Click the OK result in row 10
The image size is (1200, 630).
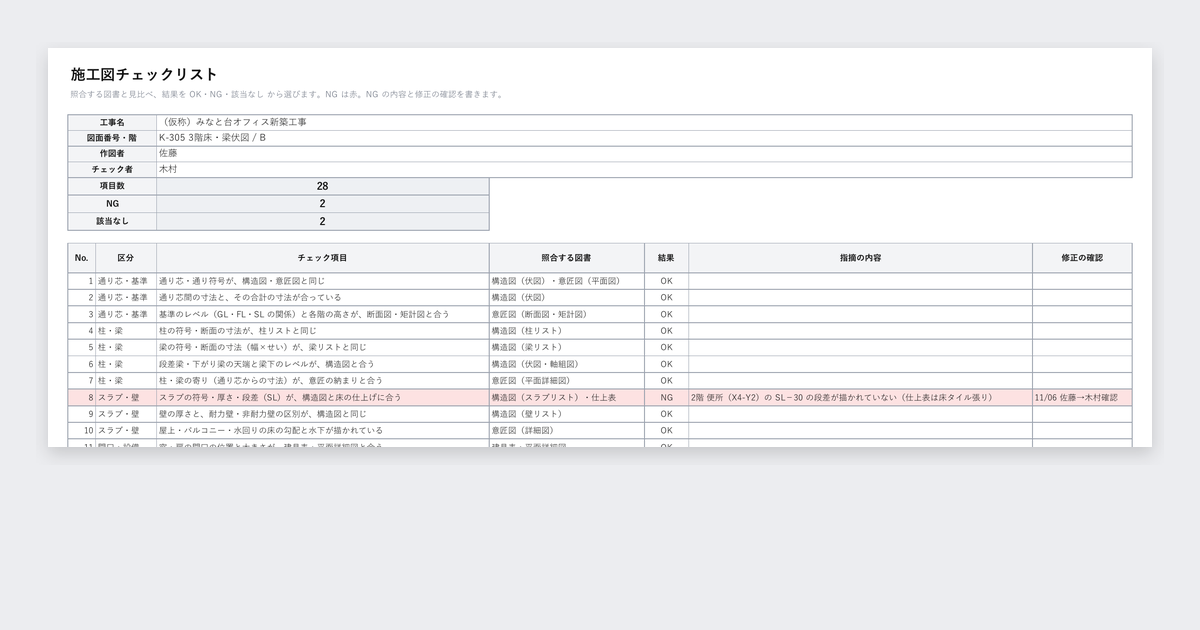coord(667,430)
